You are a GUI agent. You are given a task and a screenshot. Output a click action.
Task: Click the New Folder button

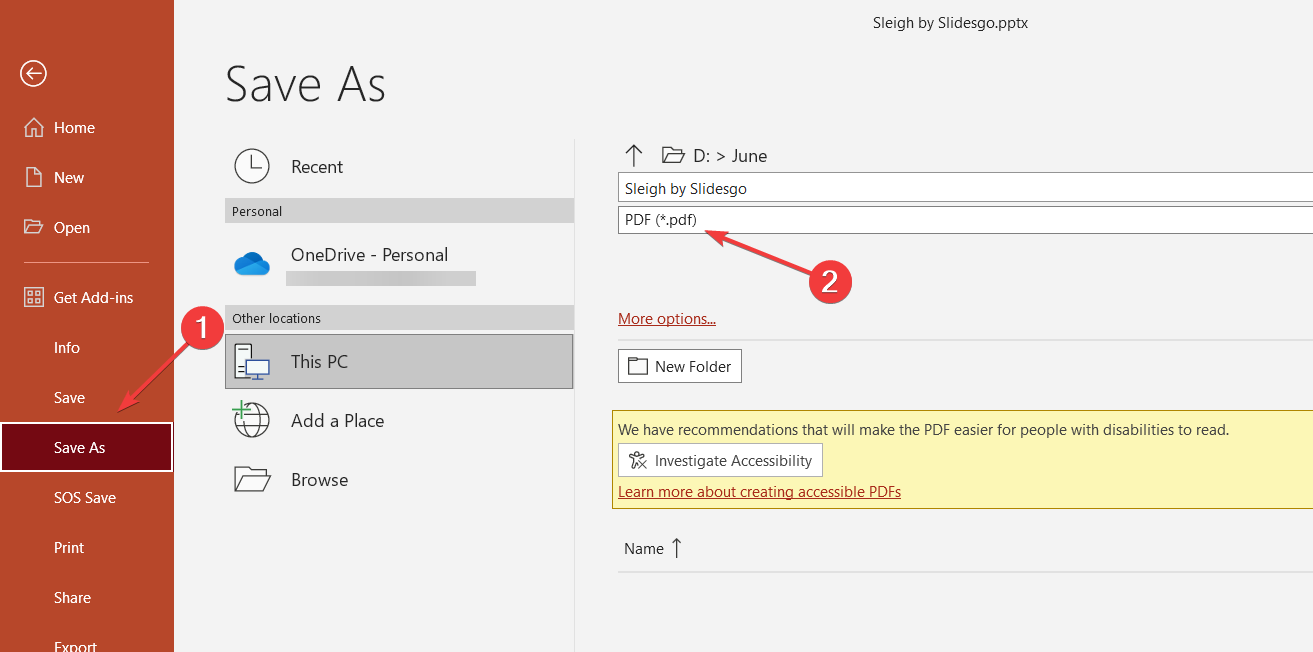click(680, 366)
